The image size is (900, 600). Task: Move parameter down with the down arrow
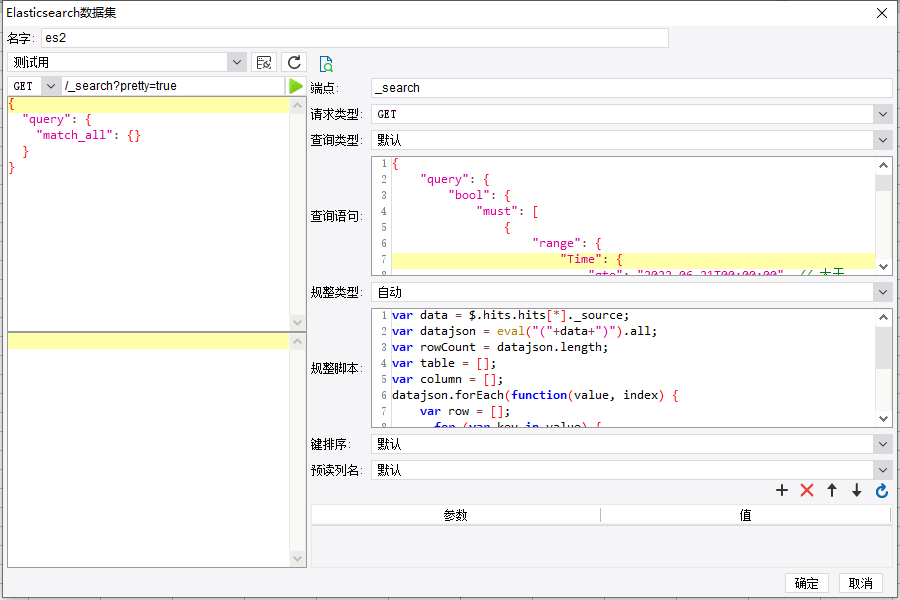click(x=856, y=490)
